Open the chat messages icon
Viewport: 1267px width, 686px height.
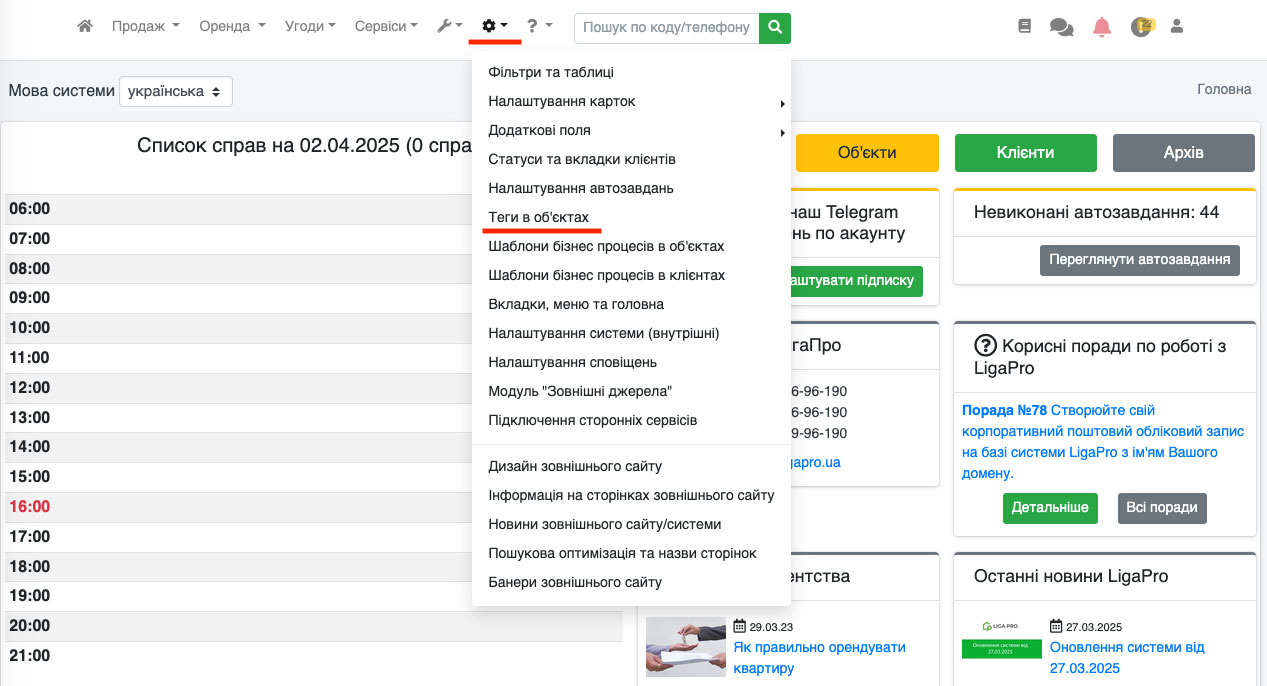[1061, 28]
